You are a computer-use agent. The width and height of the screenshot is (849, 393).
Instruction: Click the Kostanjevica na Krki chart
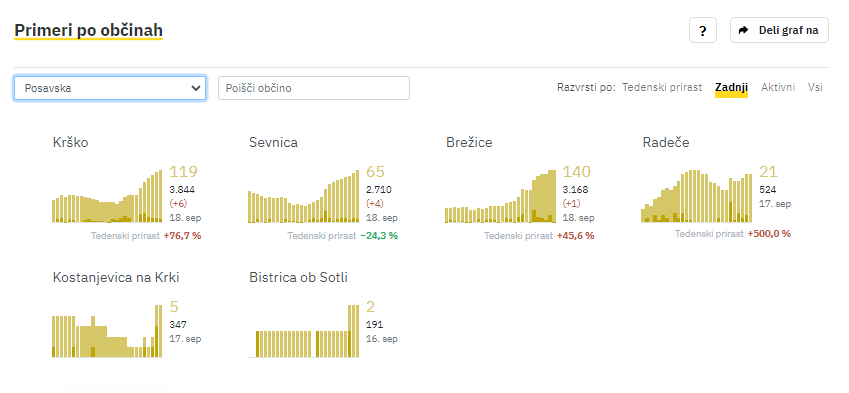(107, 331)
